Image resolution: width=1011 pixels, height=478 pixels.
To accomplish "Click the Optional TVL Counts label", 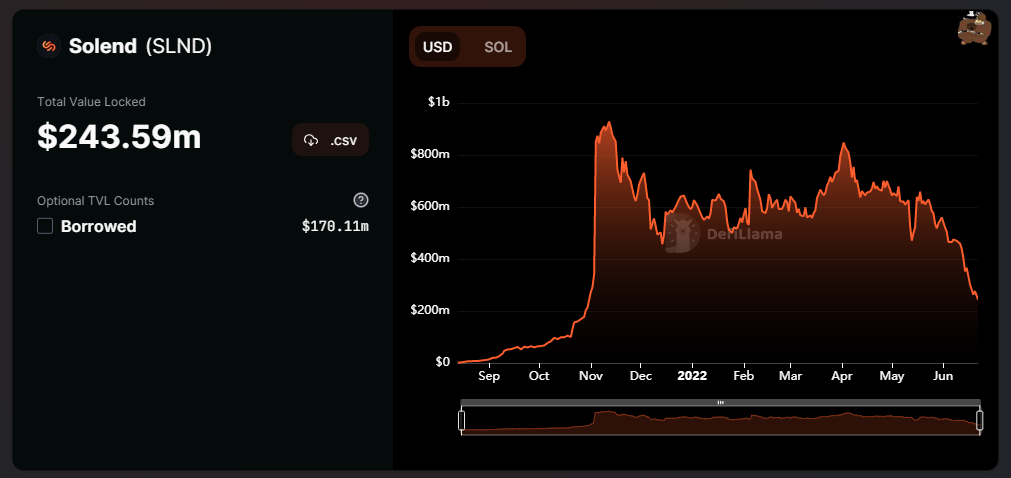I will (95, 201).
